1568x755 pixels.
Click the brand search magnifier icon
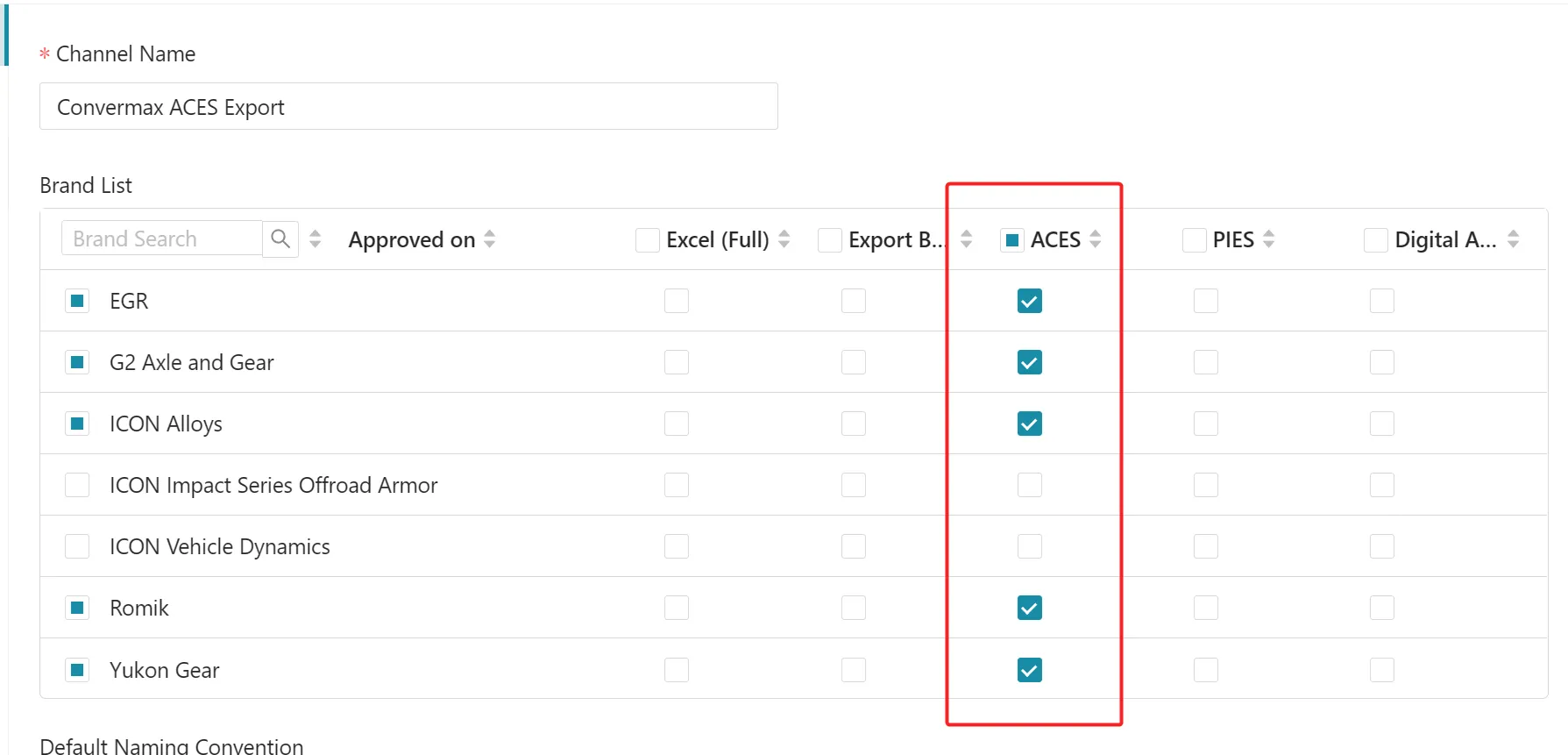[x=280, y=239]
